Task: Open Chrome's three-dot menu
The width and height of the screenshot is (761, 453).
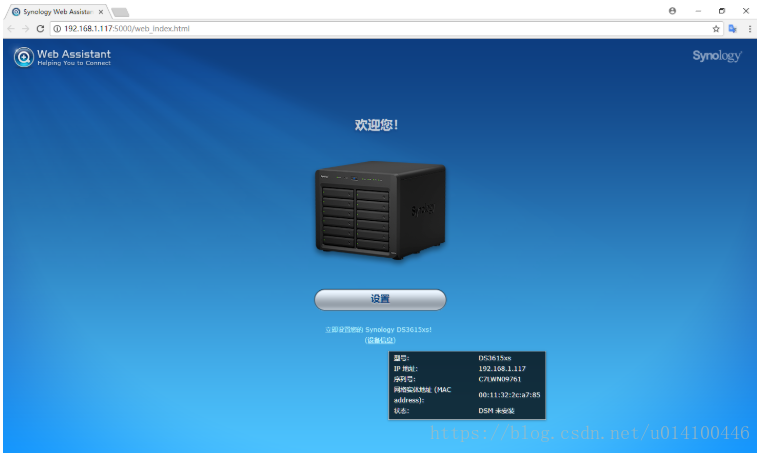Action: pyautogui.click(x=750, y=29)
